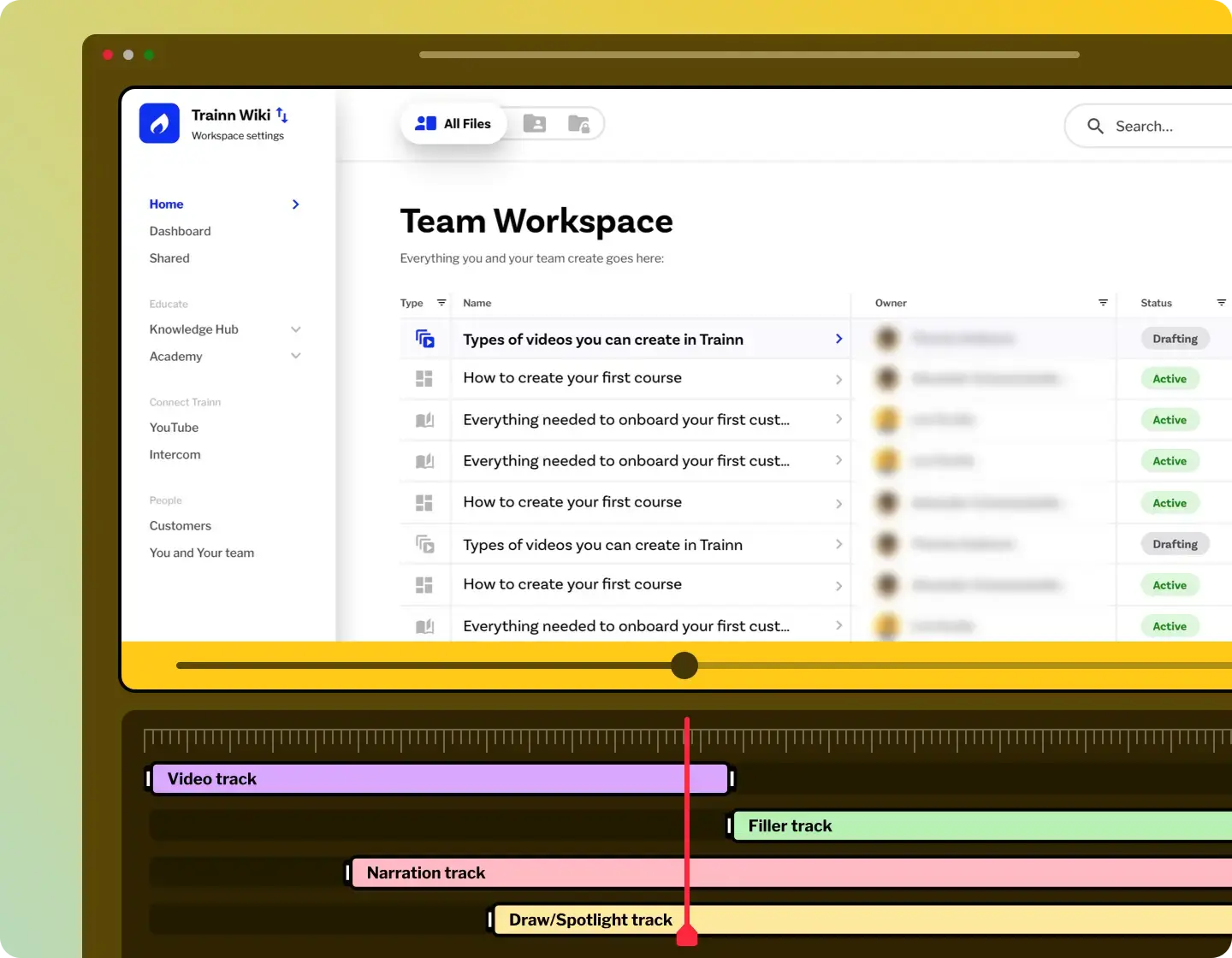Open the Status column filter icon
This screenshot has width=1232, height=958.
1222,303
